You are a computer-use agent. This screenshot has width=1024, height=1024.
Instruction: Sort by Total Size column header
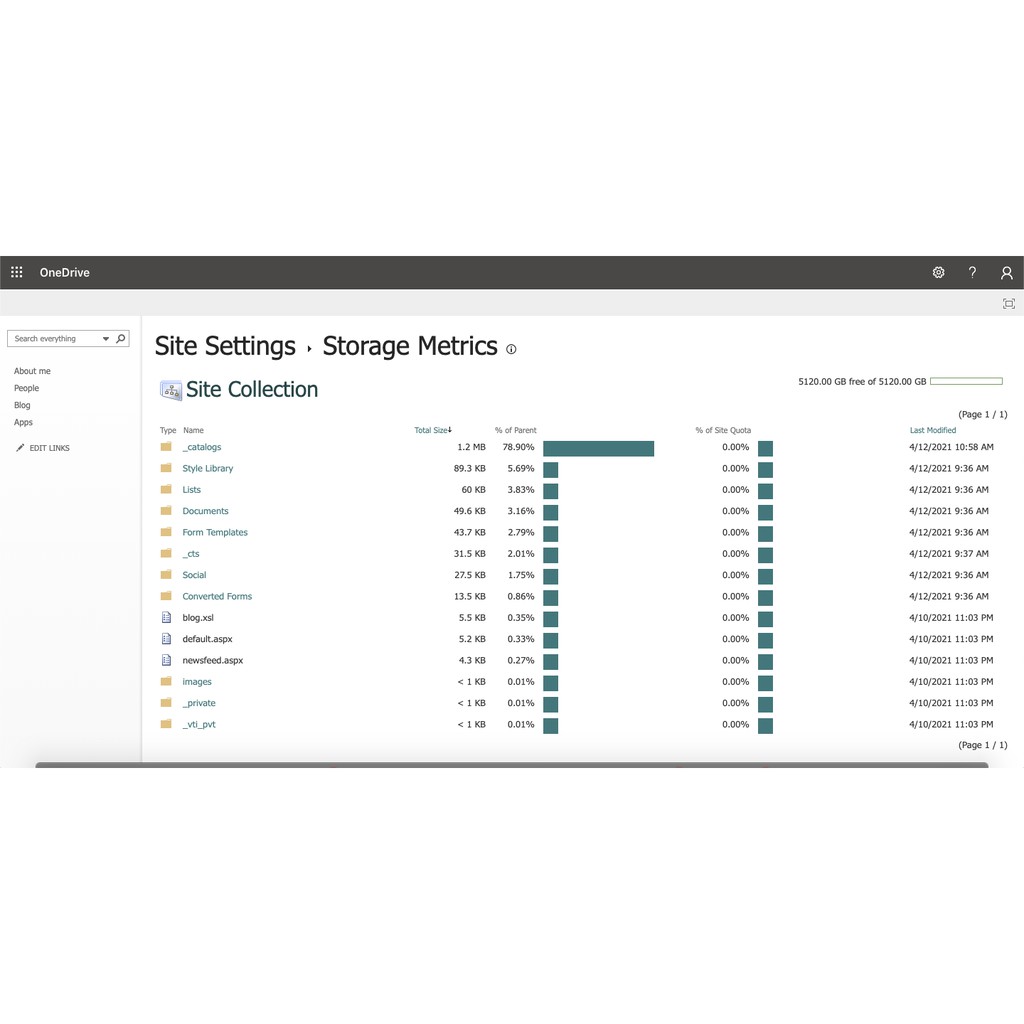(x=431, y=430)
